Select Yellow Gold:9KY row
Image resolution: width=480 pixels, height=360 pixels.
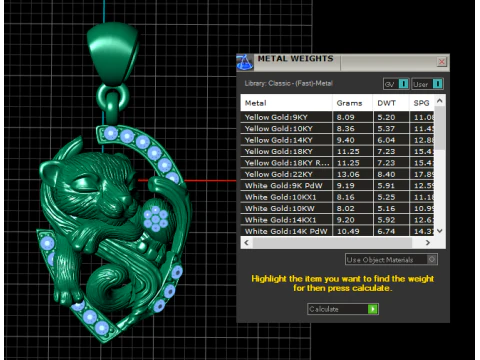pos(337,117)
